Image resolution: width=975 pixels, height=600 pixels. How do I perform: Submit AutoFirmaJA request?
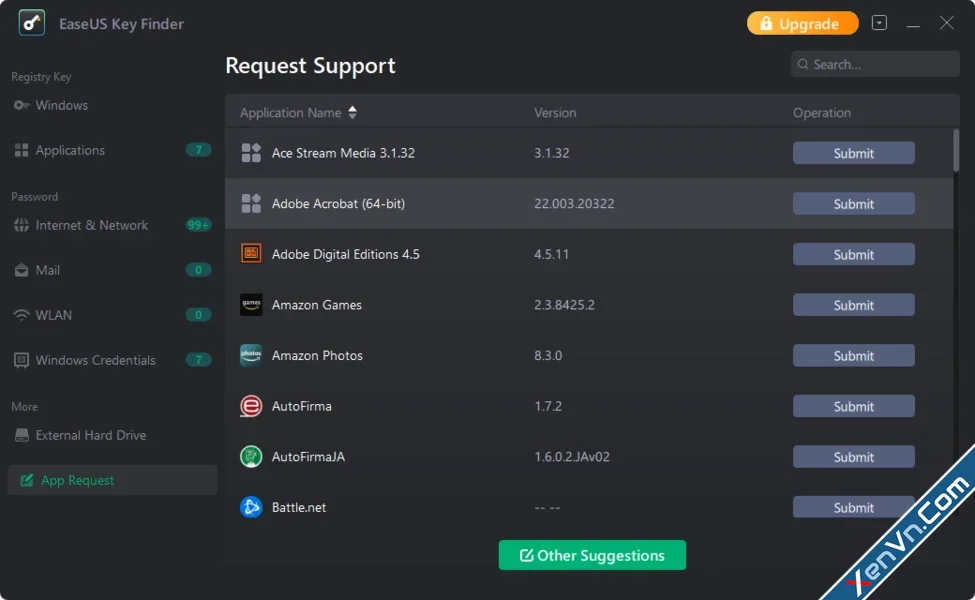point(854,457)
